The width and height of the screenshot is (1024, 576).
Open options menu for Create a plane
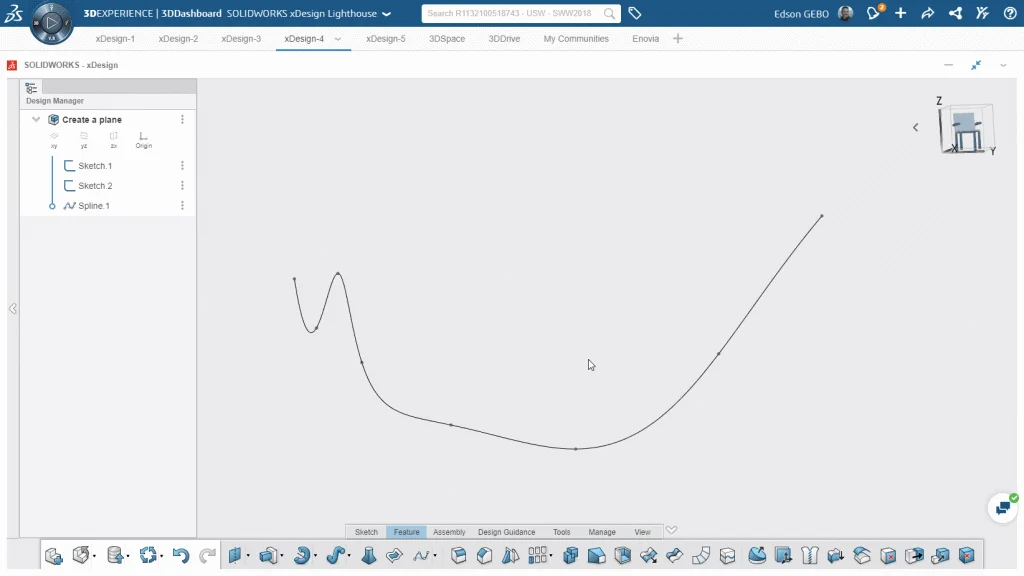(182, 120)
